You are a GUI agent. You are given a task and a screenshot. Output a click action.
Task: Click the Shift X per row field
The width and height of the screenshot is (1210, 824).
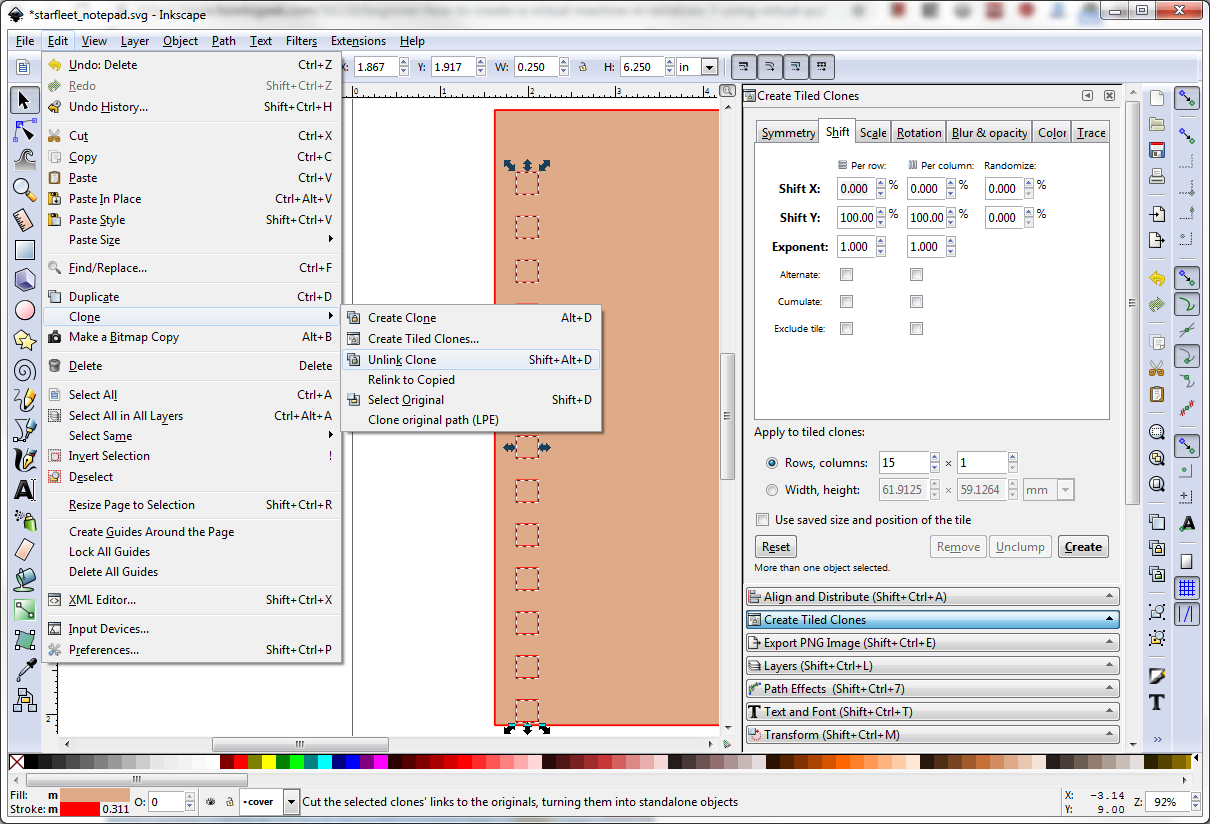(857, 188)
